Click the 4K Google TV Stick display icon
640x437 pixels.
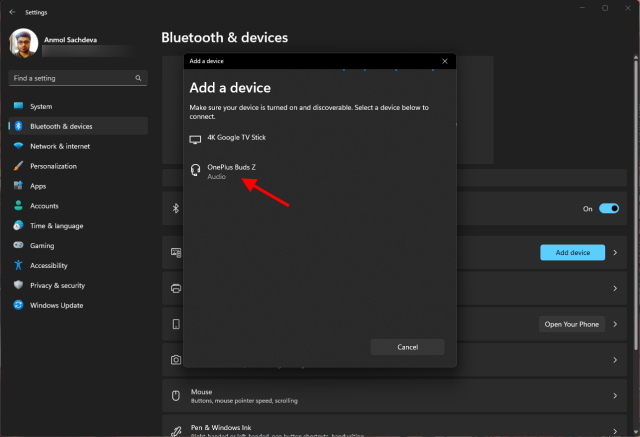pyautogui.click(x=195, y=139)
